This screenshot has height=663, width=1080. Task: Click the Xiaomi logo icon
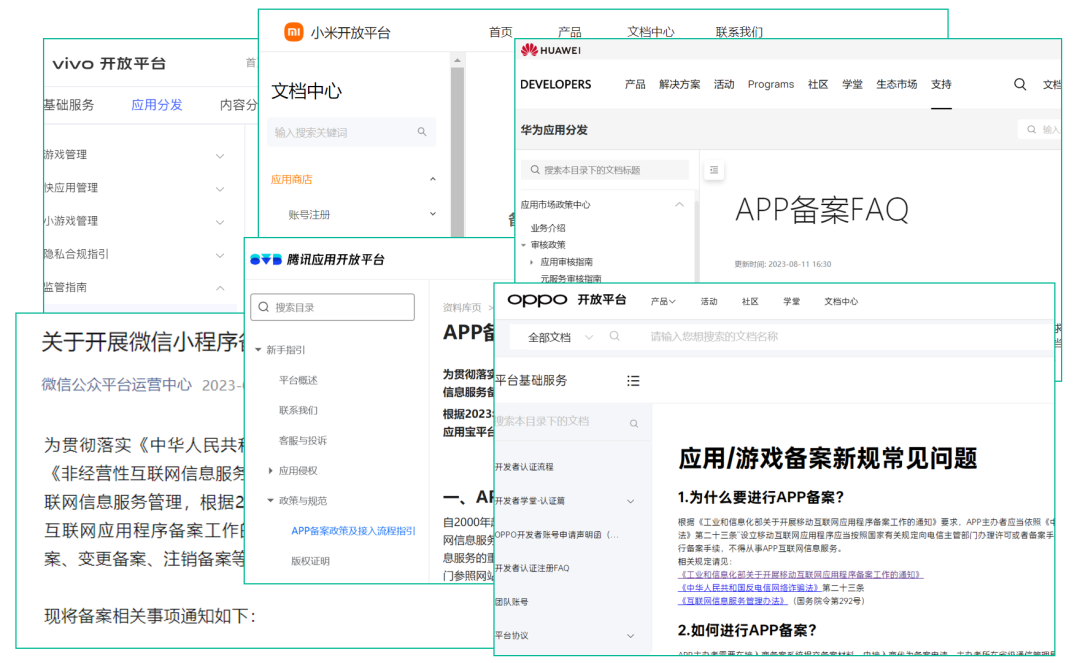click(294, 32)
